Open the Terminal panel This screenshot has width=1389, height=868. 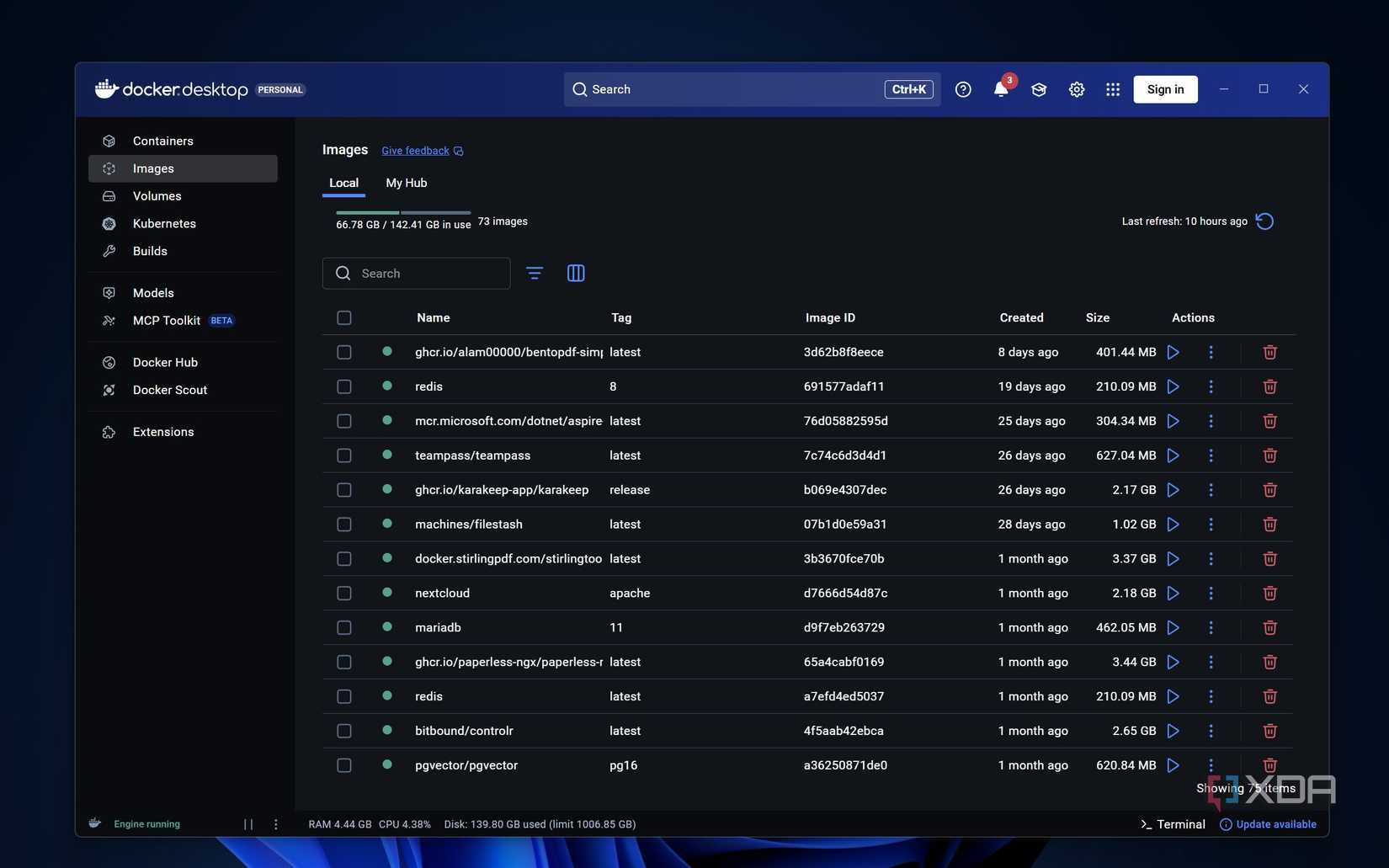(x=1173, y=824)
